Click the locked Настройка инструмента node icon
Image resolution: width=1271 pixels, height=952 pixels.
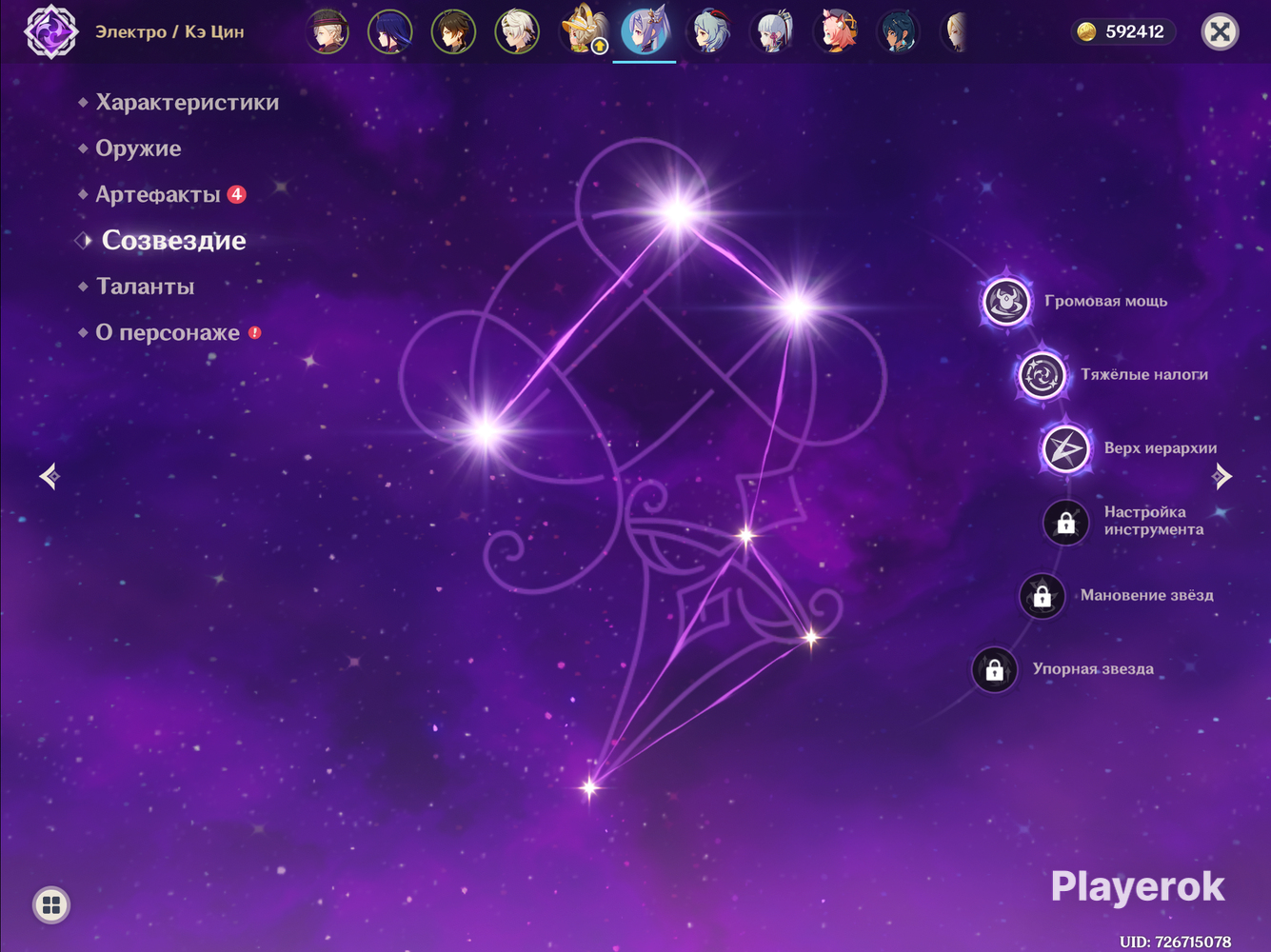[x=1065, y=523]
